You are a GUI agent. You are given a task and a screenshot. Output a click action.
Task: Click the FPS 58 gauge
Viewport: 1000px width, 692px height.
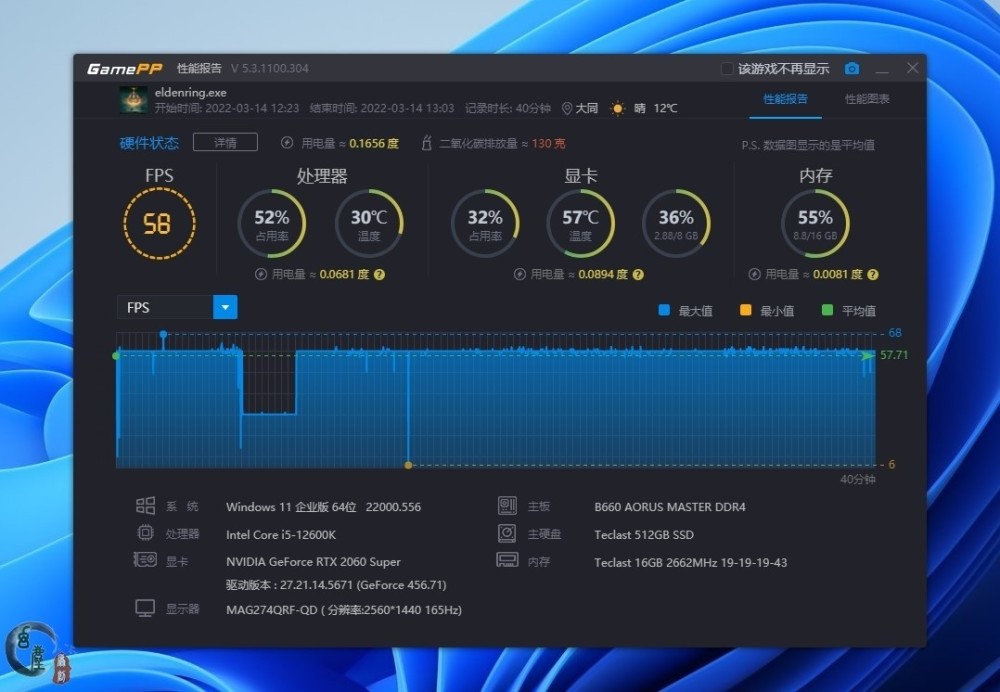(x=159, y=223)
